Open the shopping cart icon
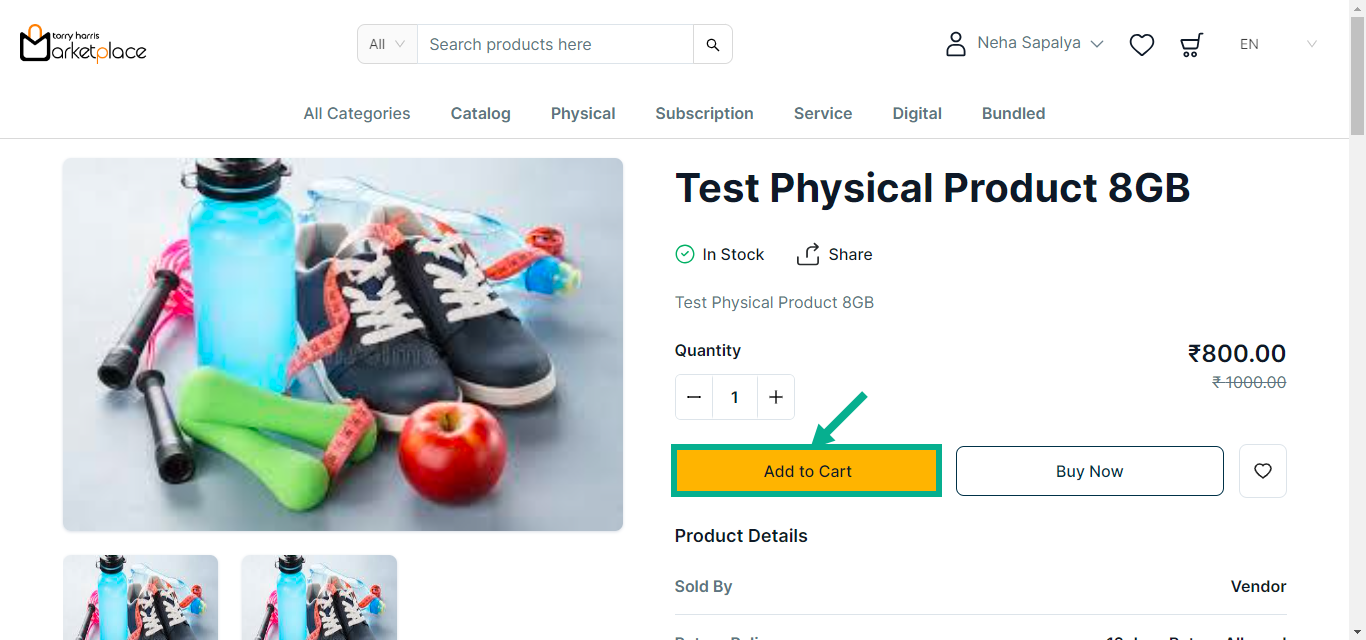Viewport: 1366px width, 640px height. tap(1191, 44)
